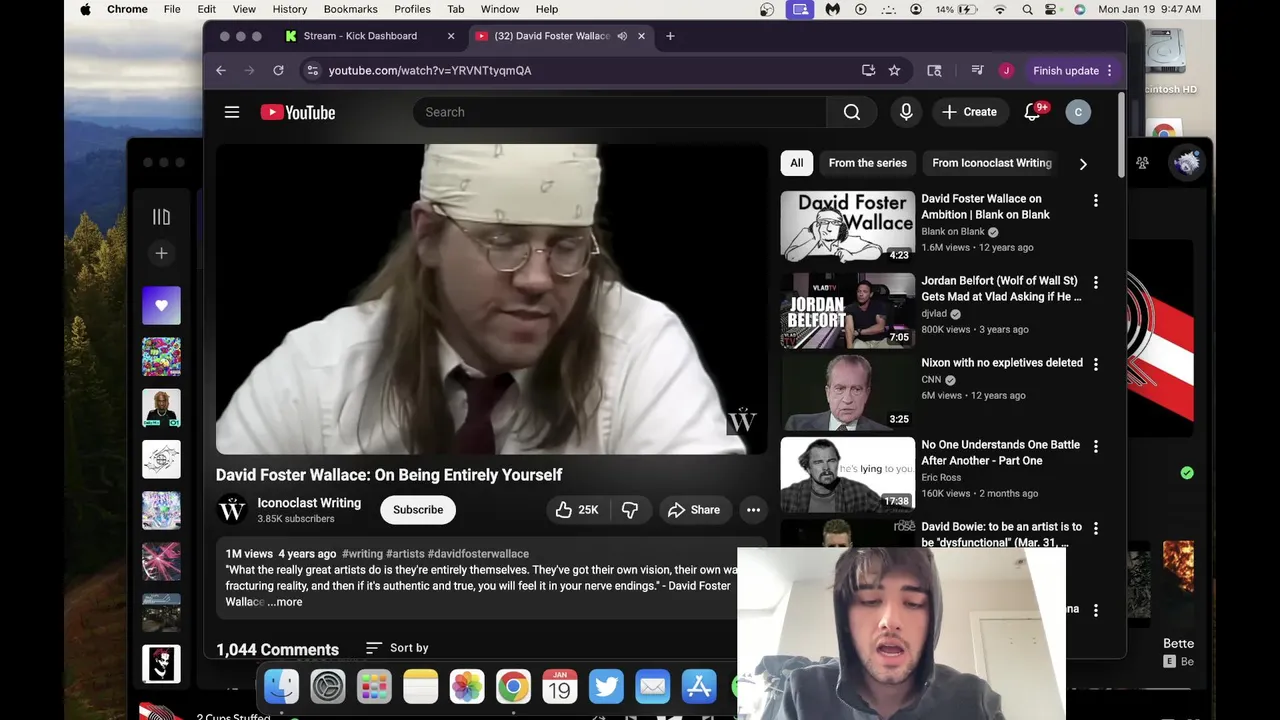
Task: Open Twitter app from the Dock
Action: 606,686
